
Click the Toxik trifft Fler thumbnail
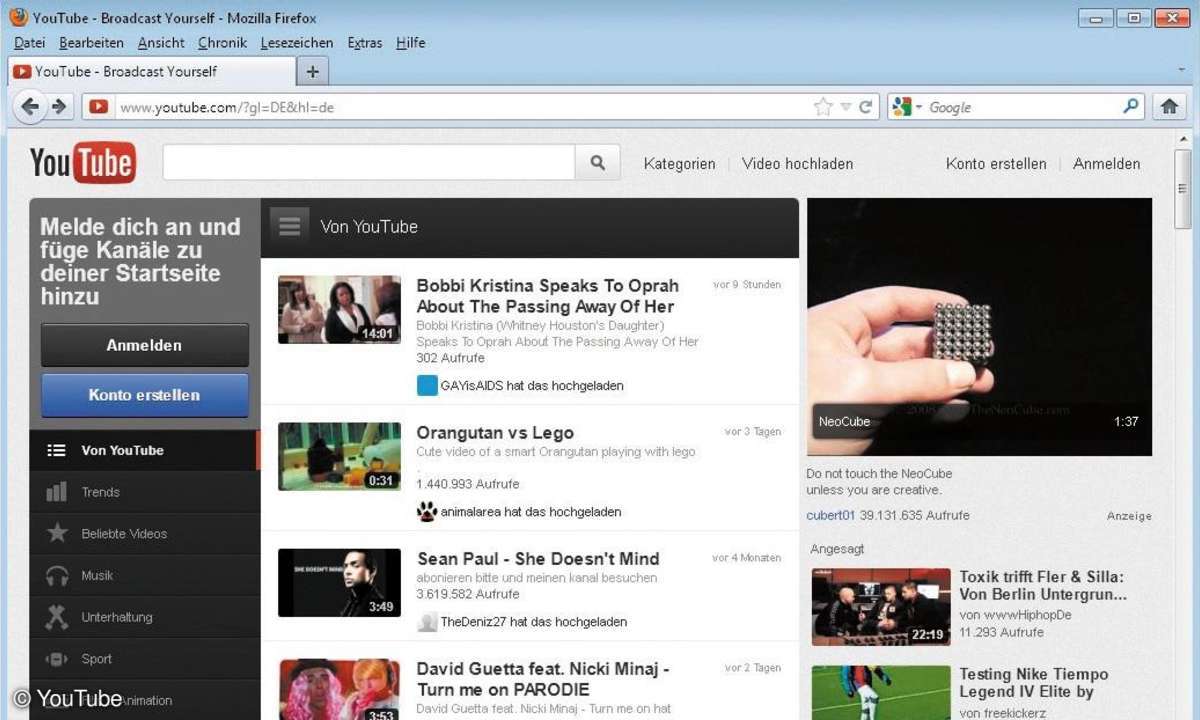[881, 607]
